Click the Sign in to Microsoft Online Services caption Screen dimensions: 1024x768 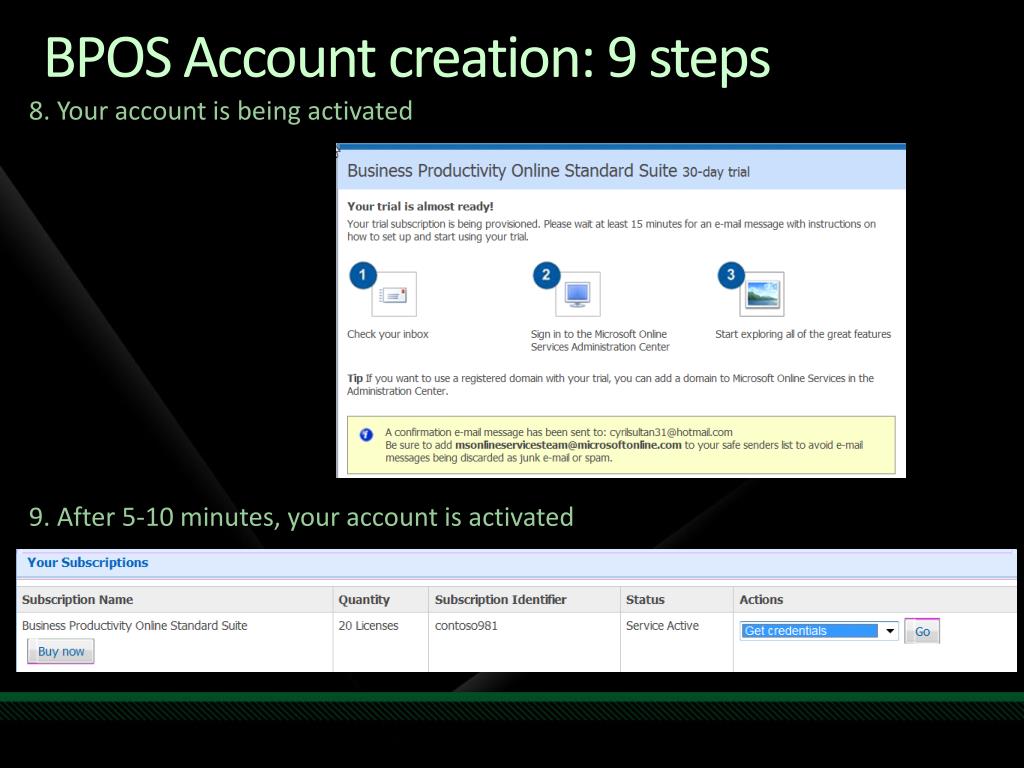(x=600, y=340)
